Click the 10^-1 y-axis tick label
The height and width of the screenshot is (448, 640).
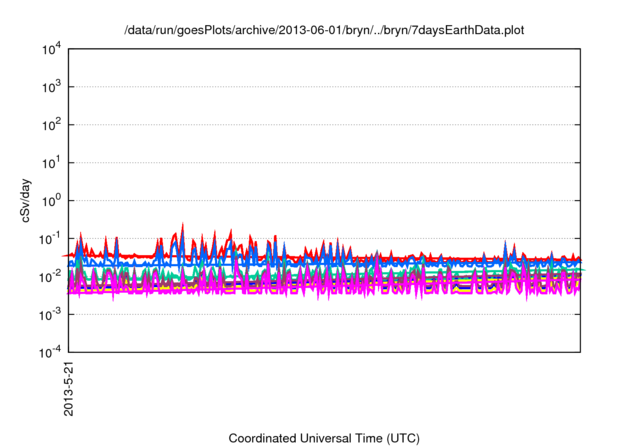tap(50, 238)
